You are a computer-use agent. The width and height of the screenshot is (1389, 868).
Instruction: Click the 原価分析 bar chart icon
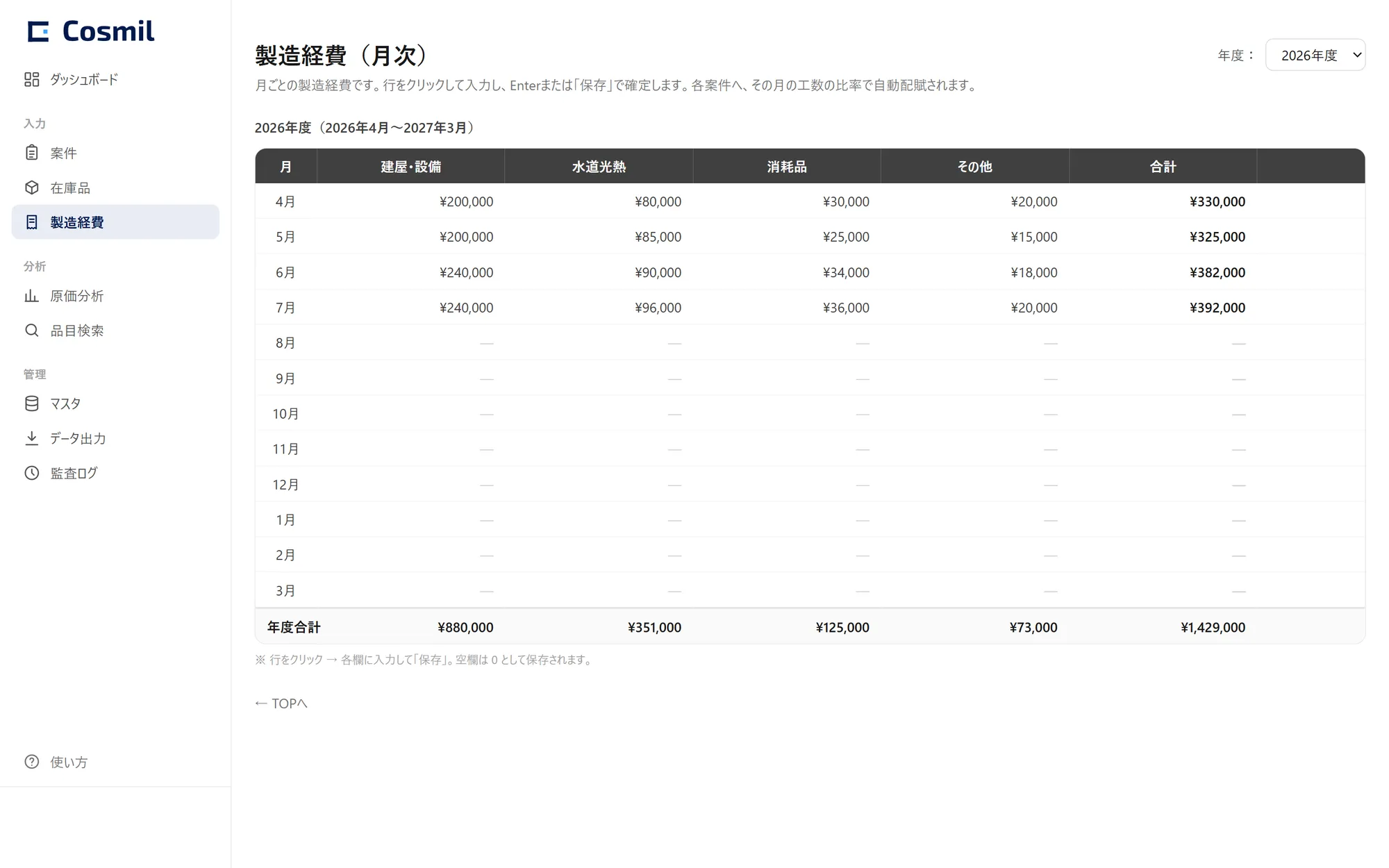(31, 296)
